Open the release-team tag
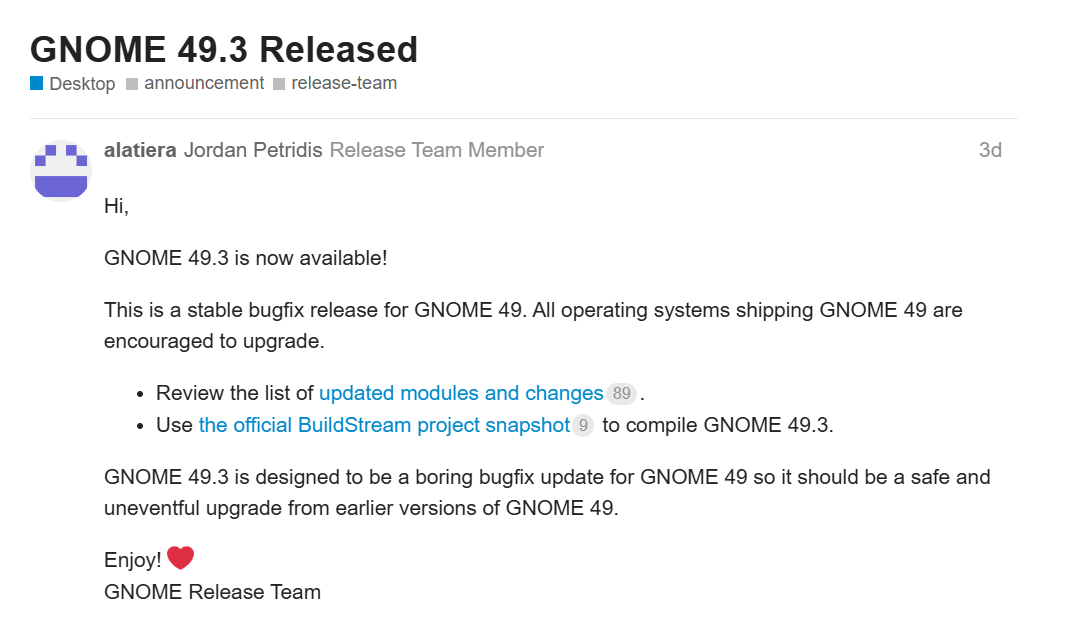Screen dimensions: 1075x623 pyautogui.click(x=344, y=83)
